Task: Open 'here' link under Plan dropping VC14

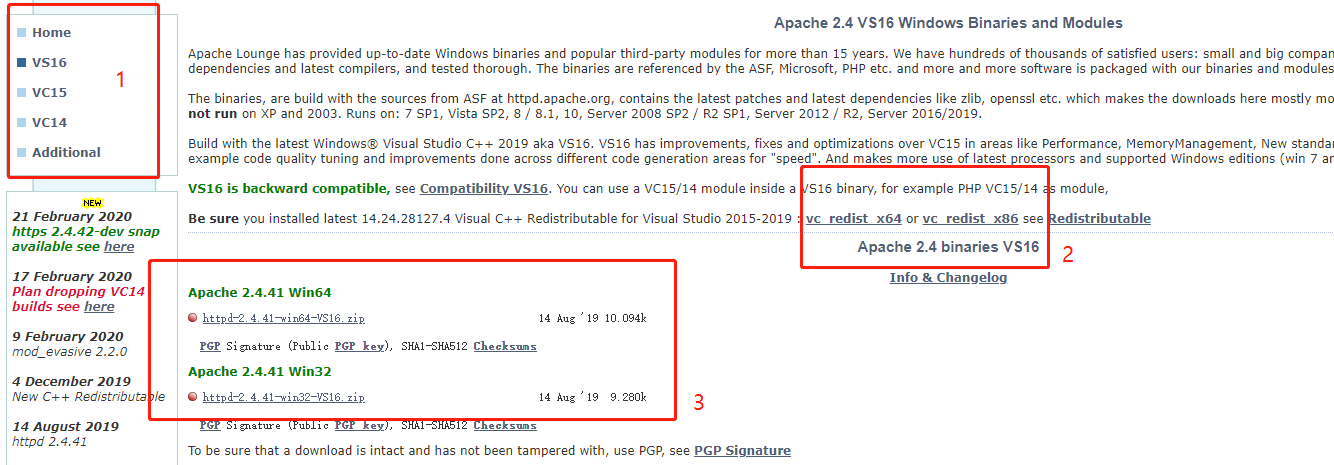Action: tap(99, 307)
